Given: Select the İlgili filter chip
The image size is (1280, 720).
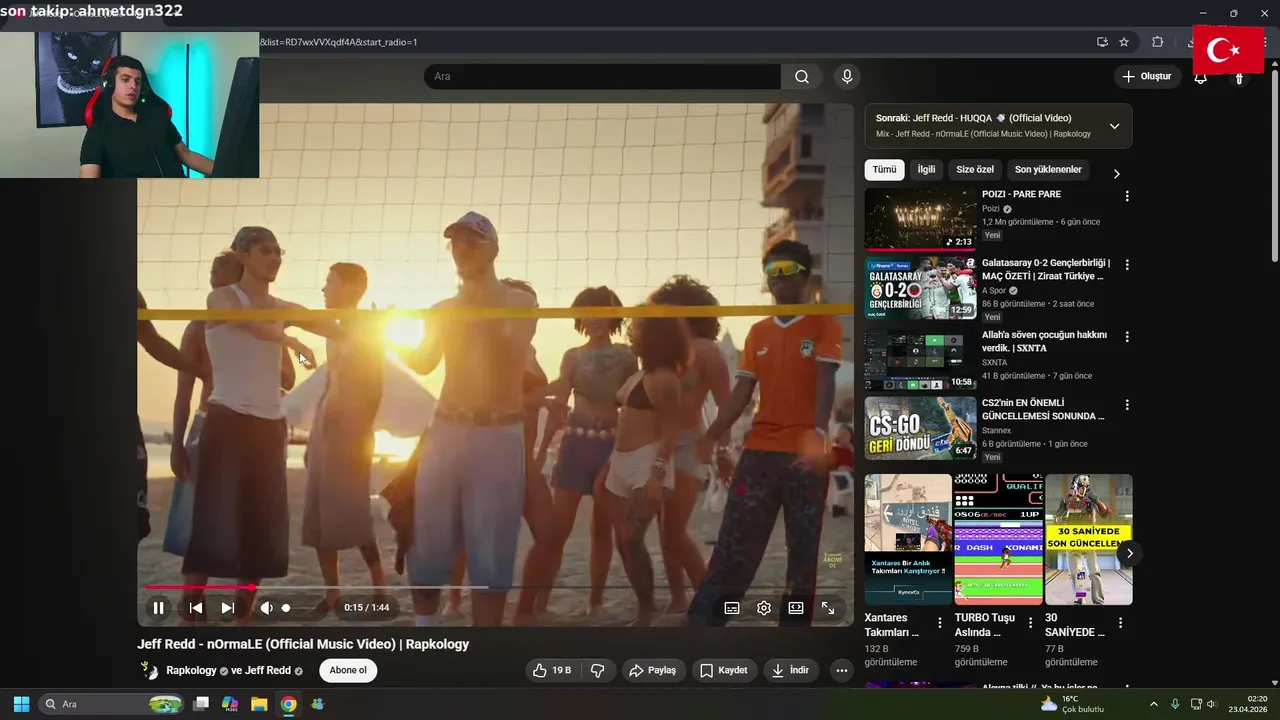Looking at the screenshot, I should (x=926, y=170).
